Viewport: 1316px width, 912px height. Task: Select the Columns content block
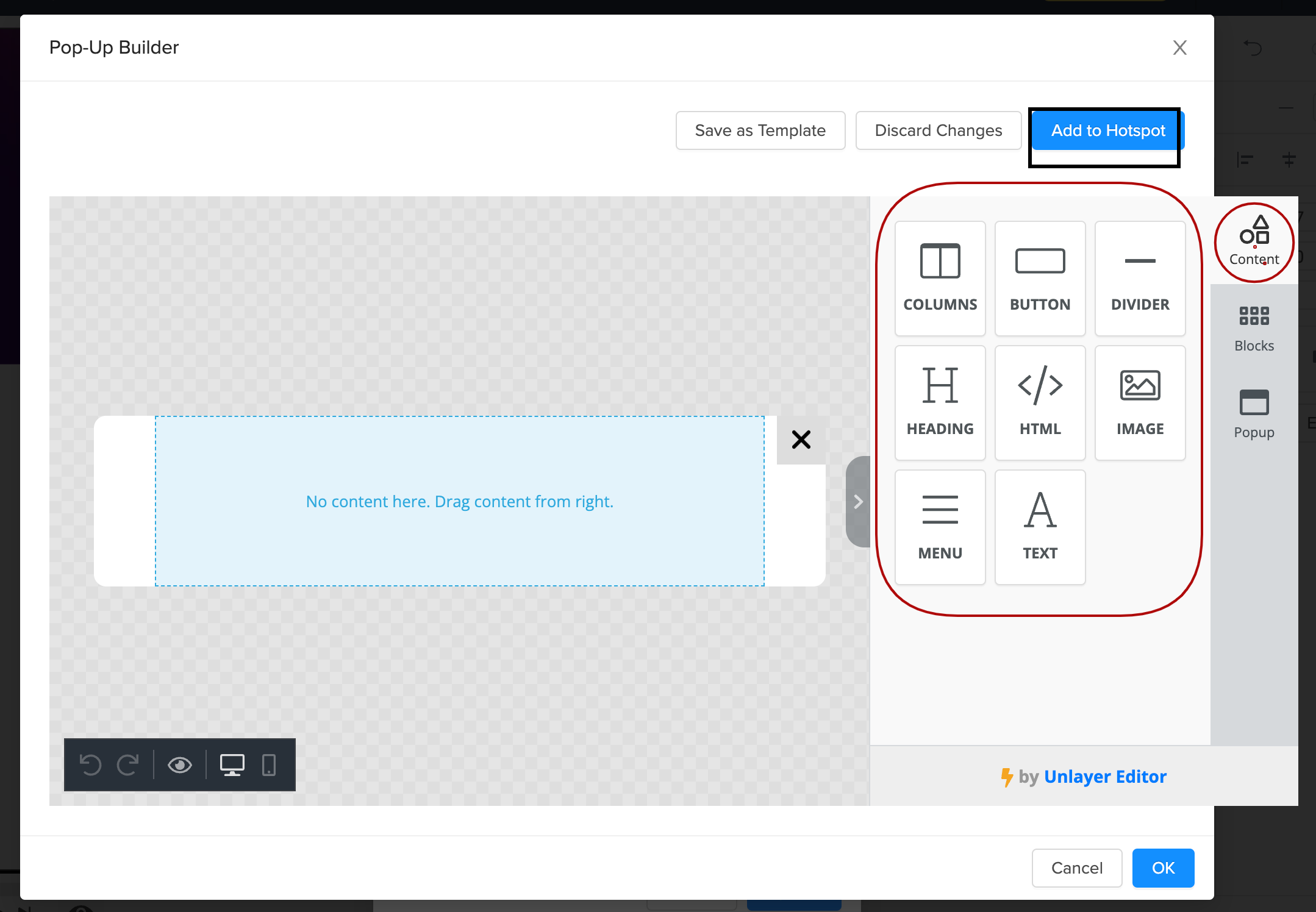(940, 278)
